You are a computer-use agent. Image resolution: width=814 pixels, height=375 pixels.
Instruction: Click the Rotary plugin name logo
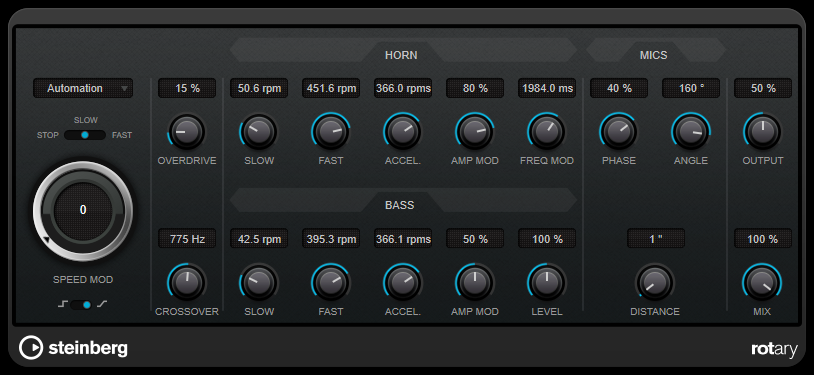click(x=774, y=350)
